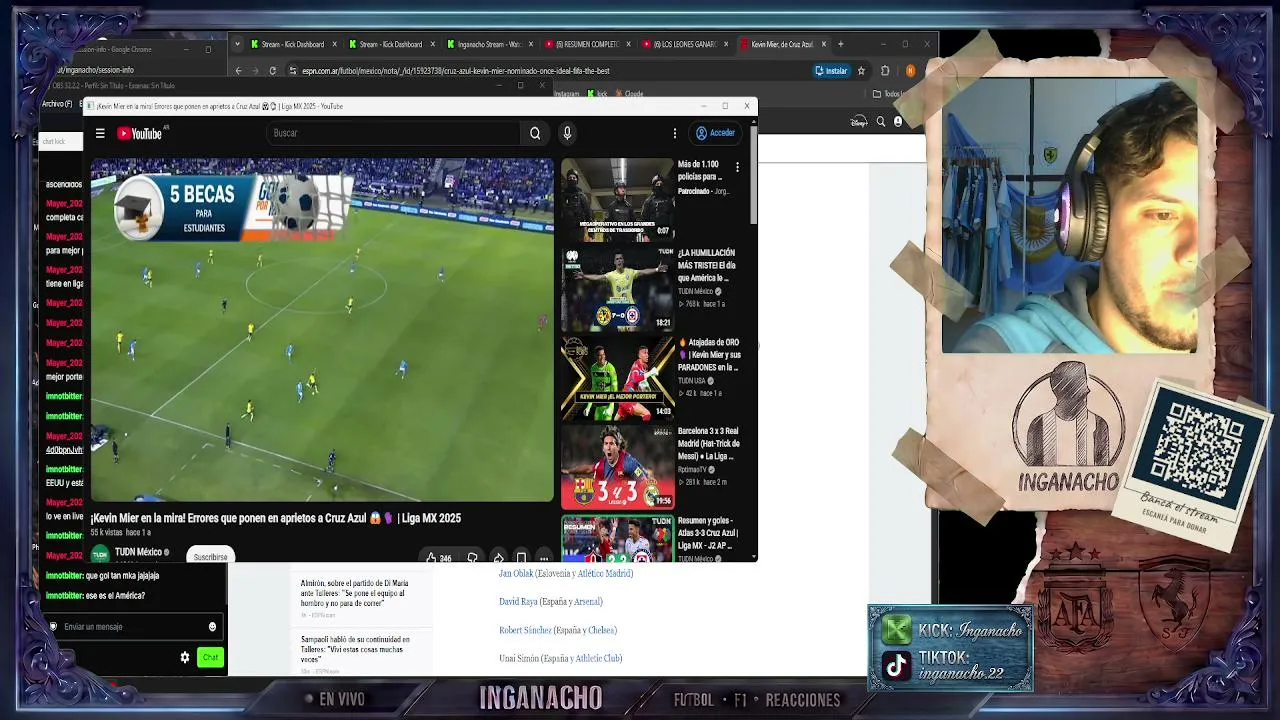Click the 'Enviar un mensaje' chat input
This screenshot has height=720, width=1280.
click(131, 627)
